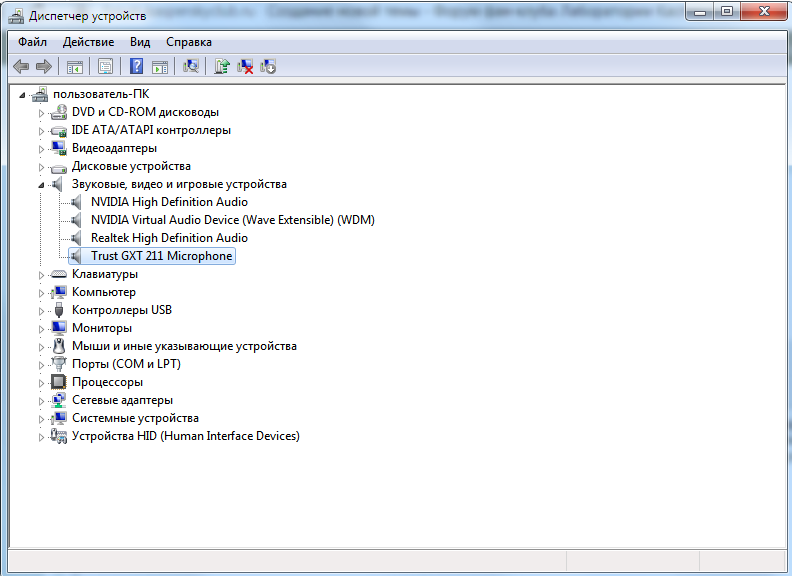Select Realtek High Definition Audio
This screenshot has height=576, width=792.
click(169, 238)
